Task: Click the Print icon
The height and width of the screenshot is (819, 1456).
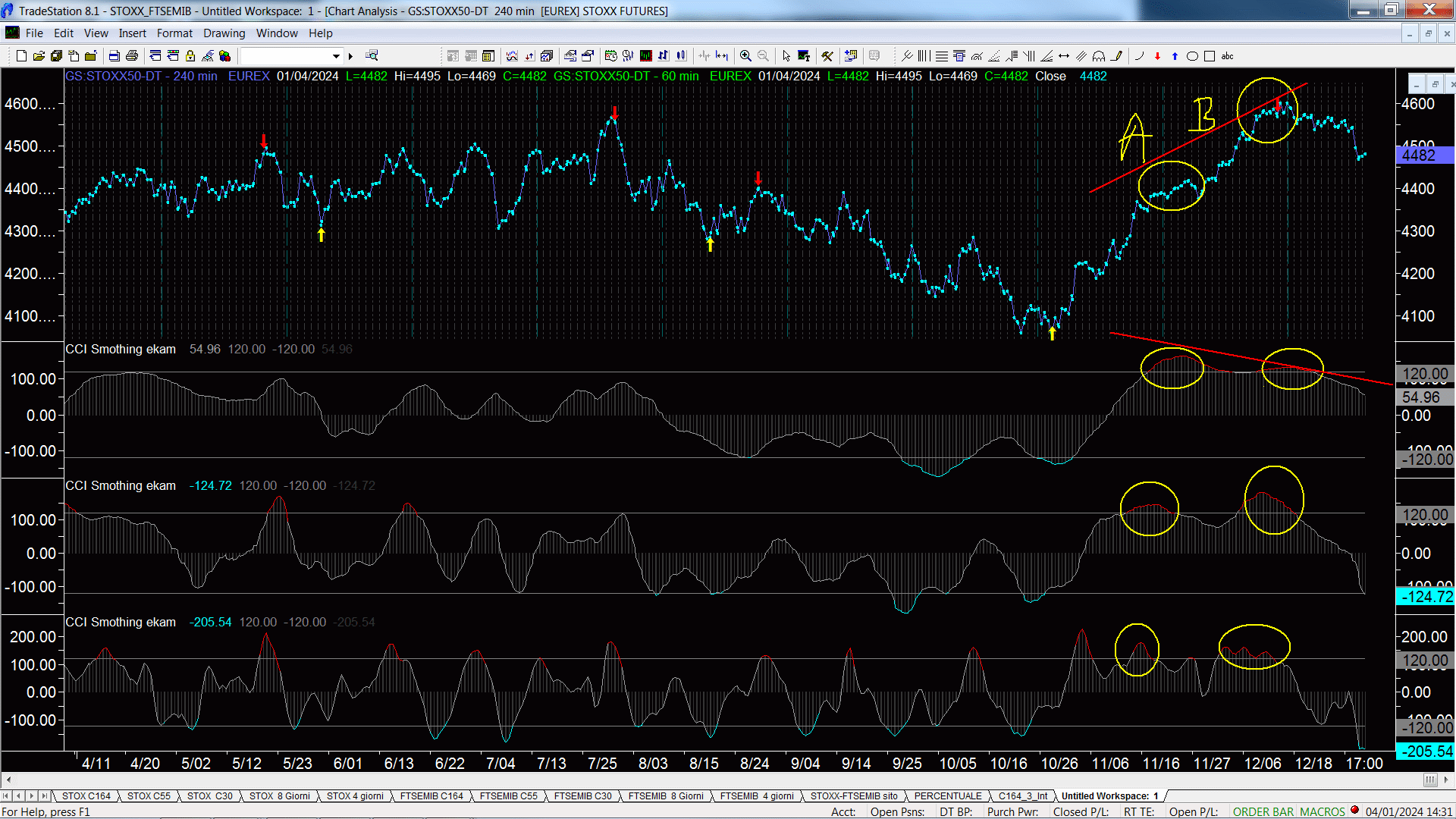Action: click(x=132, y=55)
